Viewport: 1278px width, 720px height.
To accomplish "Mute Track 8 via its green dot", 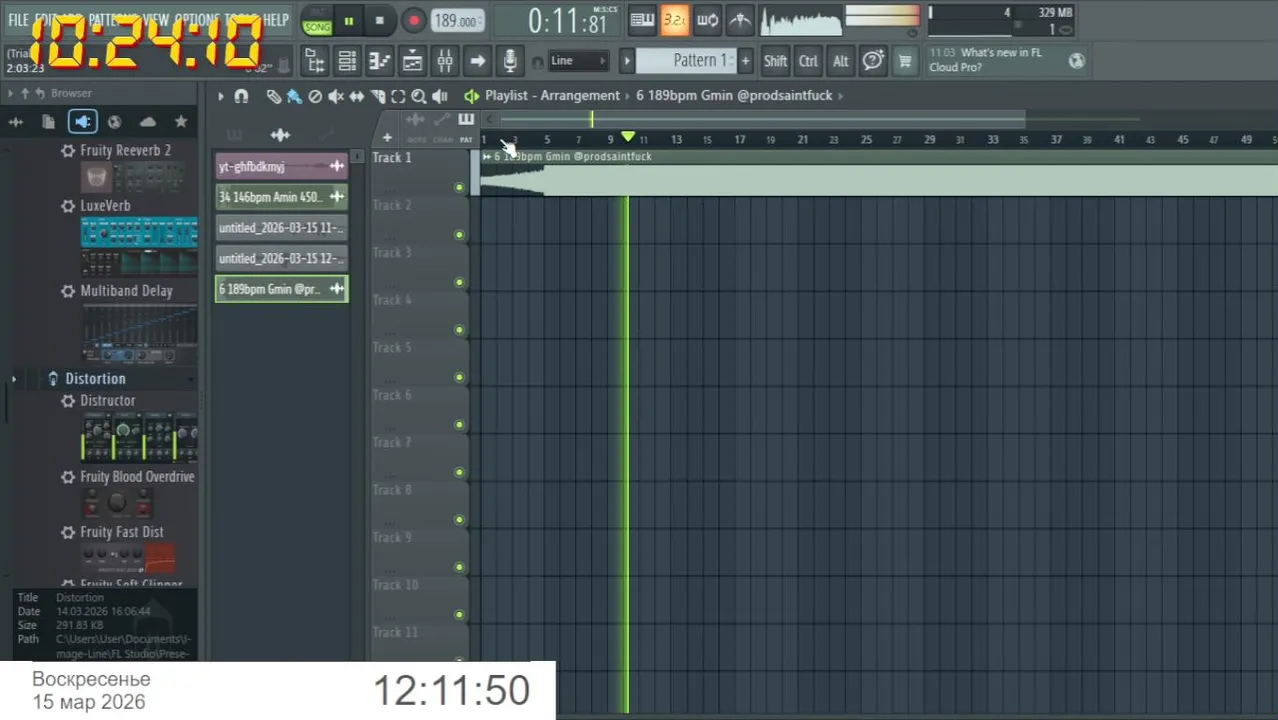I will tap(459, 520).
